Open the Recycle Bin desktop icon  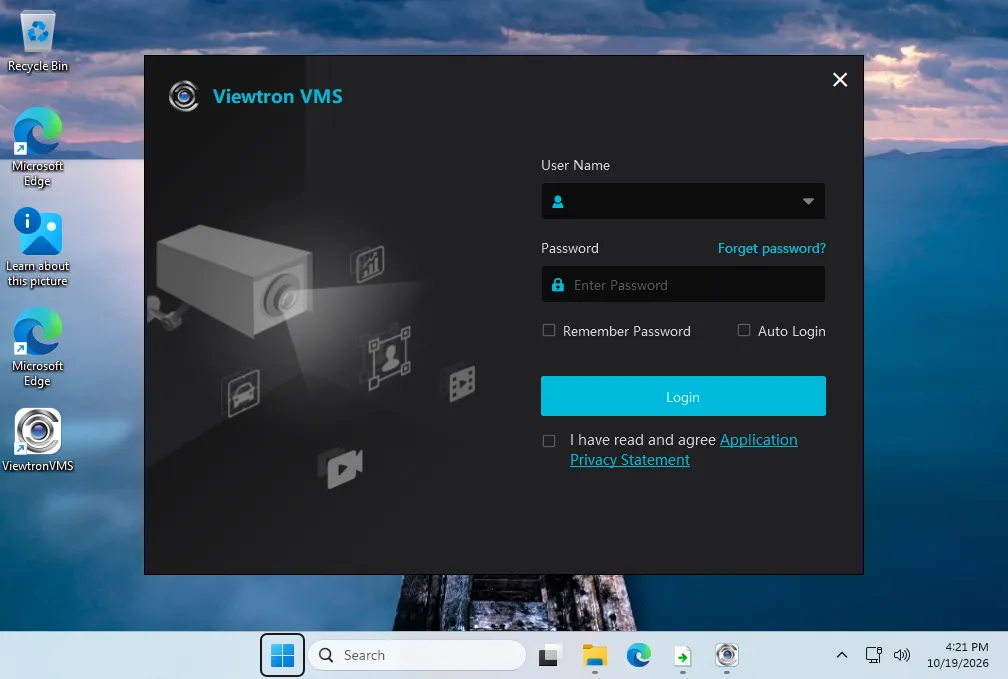click(38, 42)
